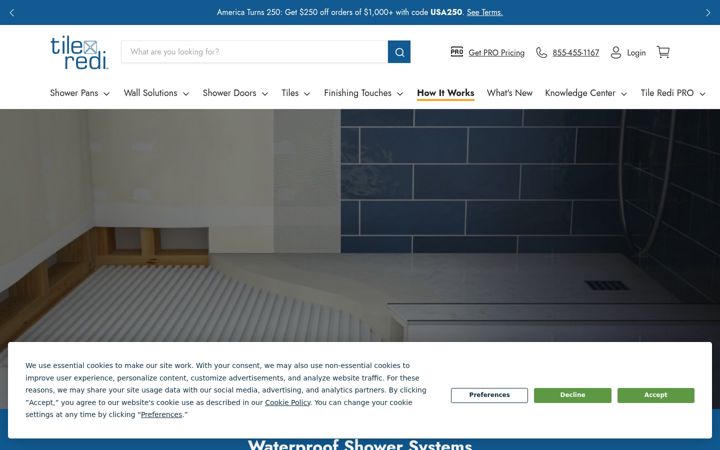
Task: Expand the Tiles chevron
Action: (x=307, y=94)
